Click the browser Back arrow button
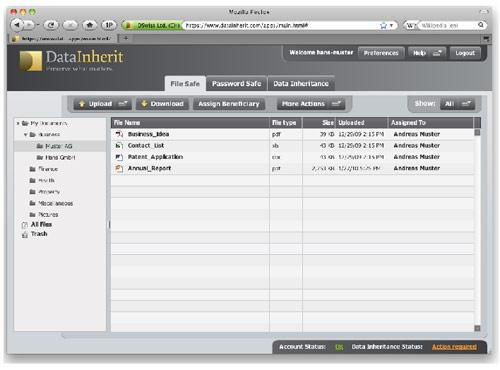 coord(17,25)
